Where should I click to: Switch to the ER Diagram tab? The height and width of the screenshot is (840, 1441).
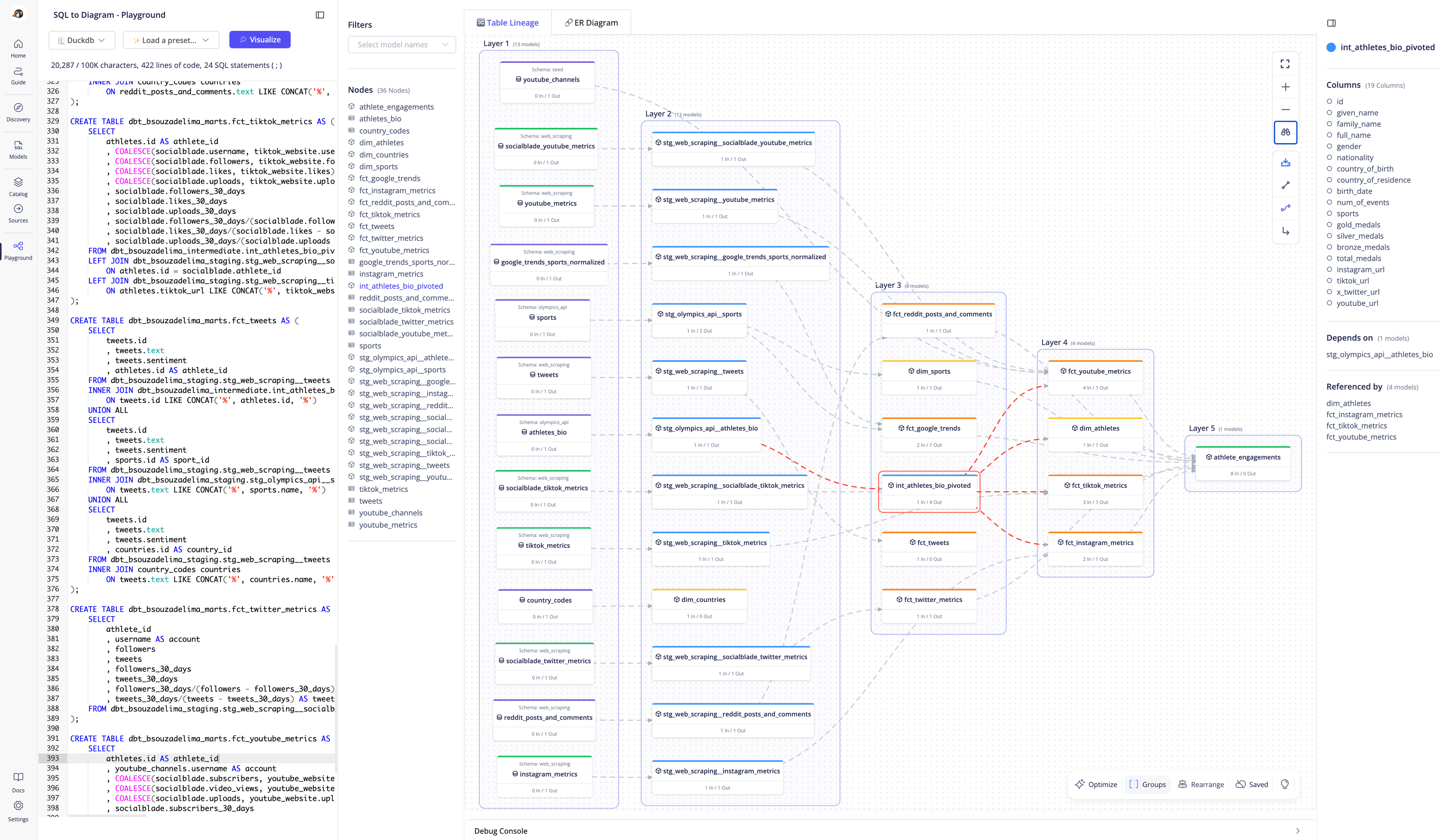pos(591,22)
